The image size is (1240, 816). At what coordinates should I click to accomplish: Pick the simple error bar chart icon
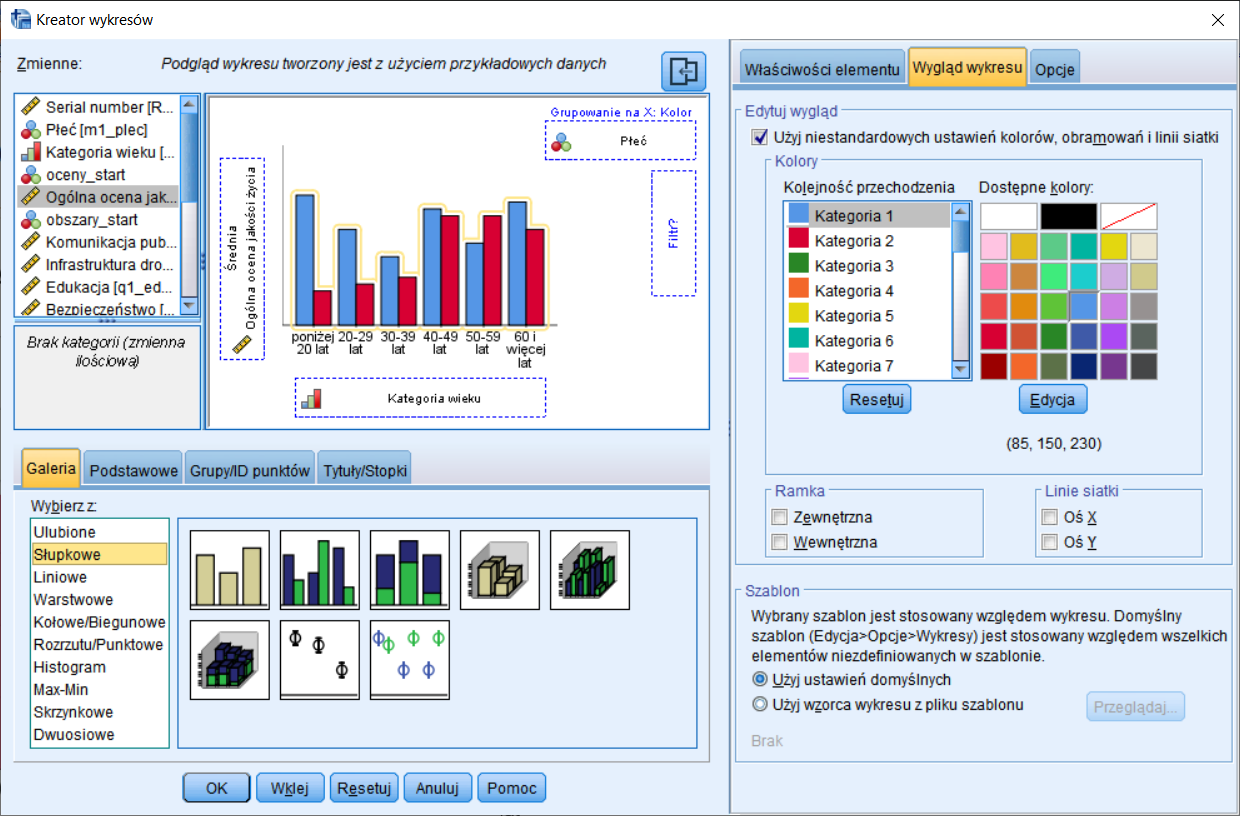coord(319,660)
